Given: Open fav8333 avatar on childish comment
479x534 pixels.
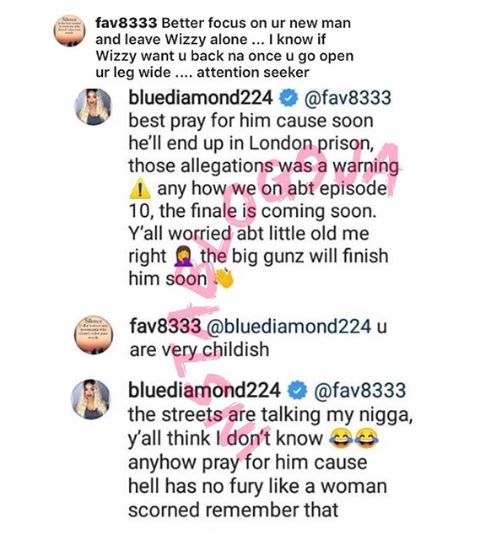Looking at the screenshot, I should click(94, 335).
